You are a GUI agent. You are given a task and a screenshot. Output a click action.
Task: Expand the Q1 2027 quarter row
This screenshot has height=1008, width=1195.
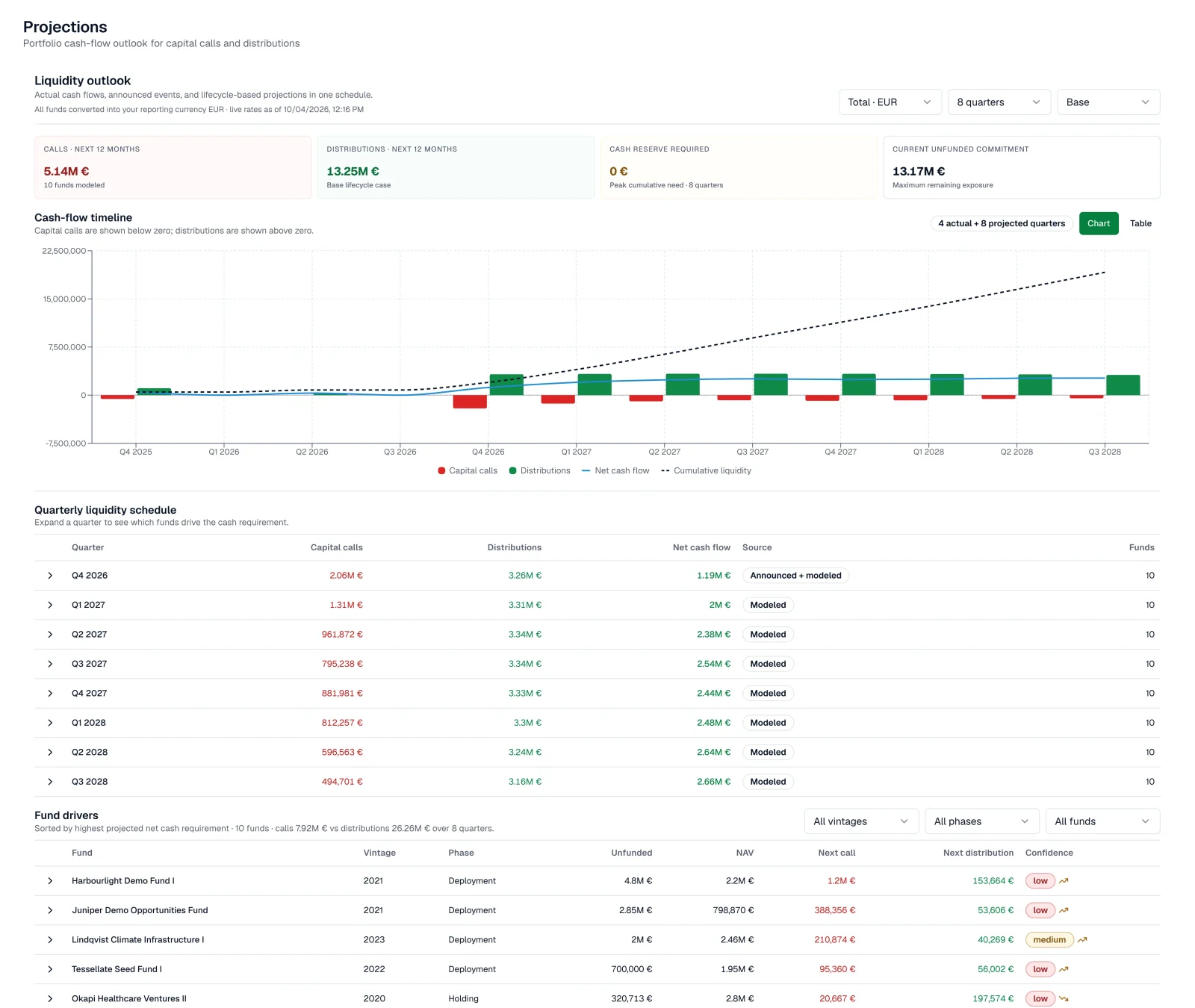[x=50, y=605]
